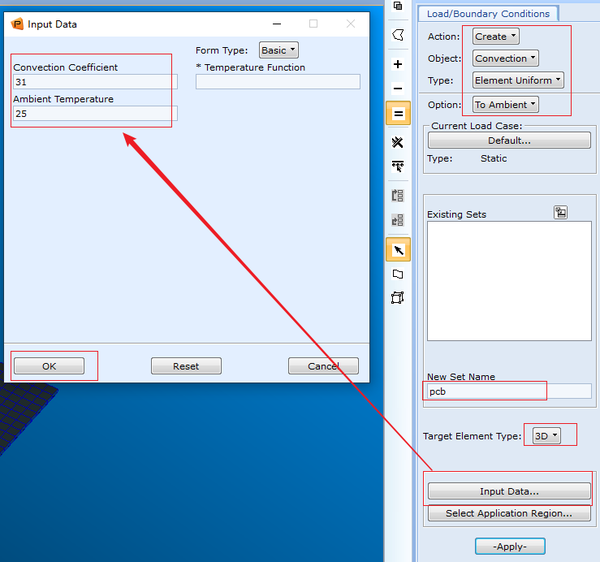Open the Type dropdown set to Element Uniform
Image resolution: width=600 pixels, height=562 pixels.
click(518, 80)
